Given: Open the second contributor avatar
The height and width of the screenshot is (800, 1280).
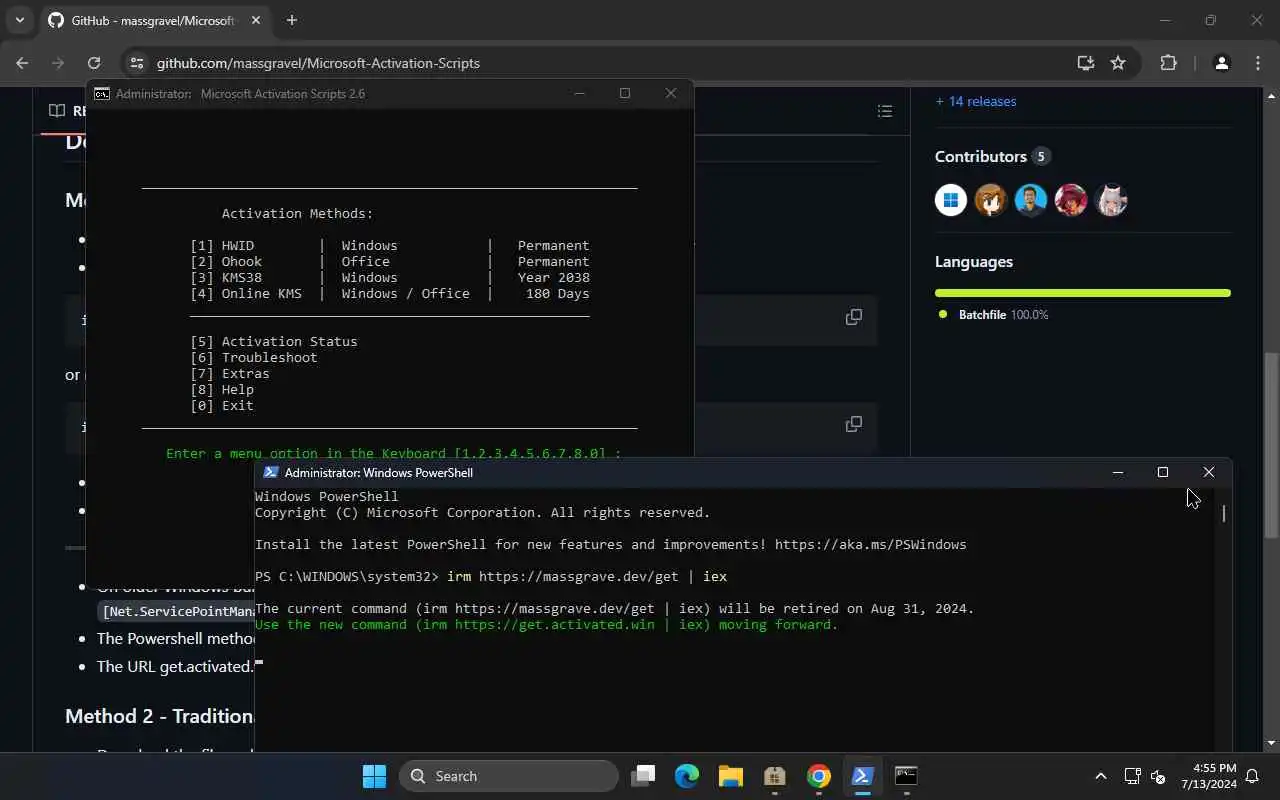Looking at the screenshot, I should point(991,200).
